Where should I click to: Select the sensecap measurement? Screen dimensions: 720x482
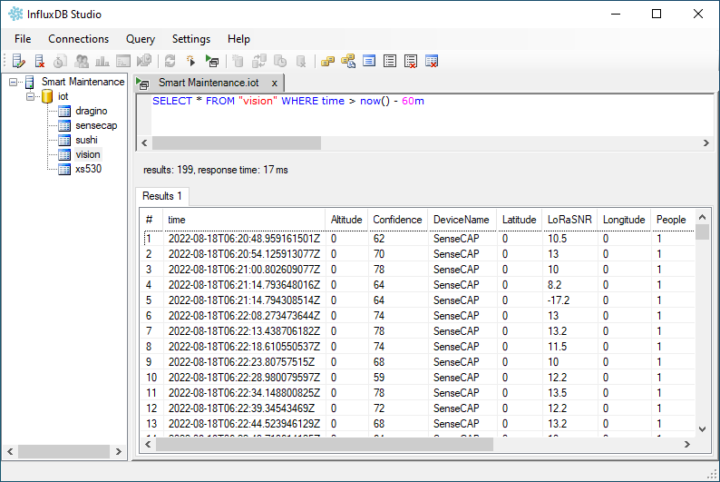[x=96, y=125]
